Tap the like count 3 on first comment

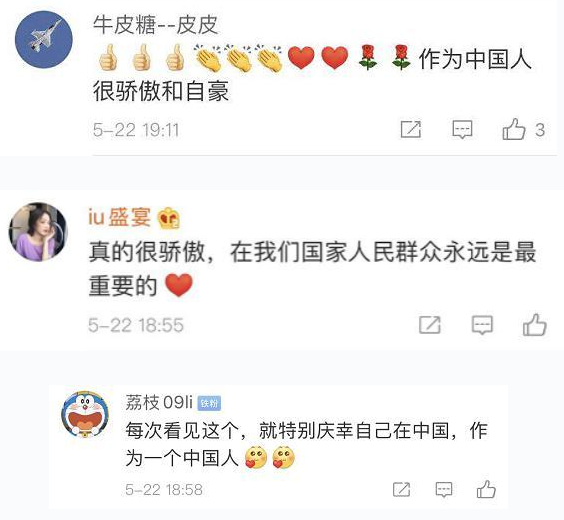pos(540,130)
